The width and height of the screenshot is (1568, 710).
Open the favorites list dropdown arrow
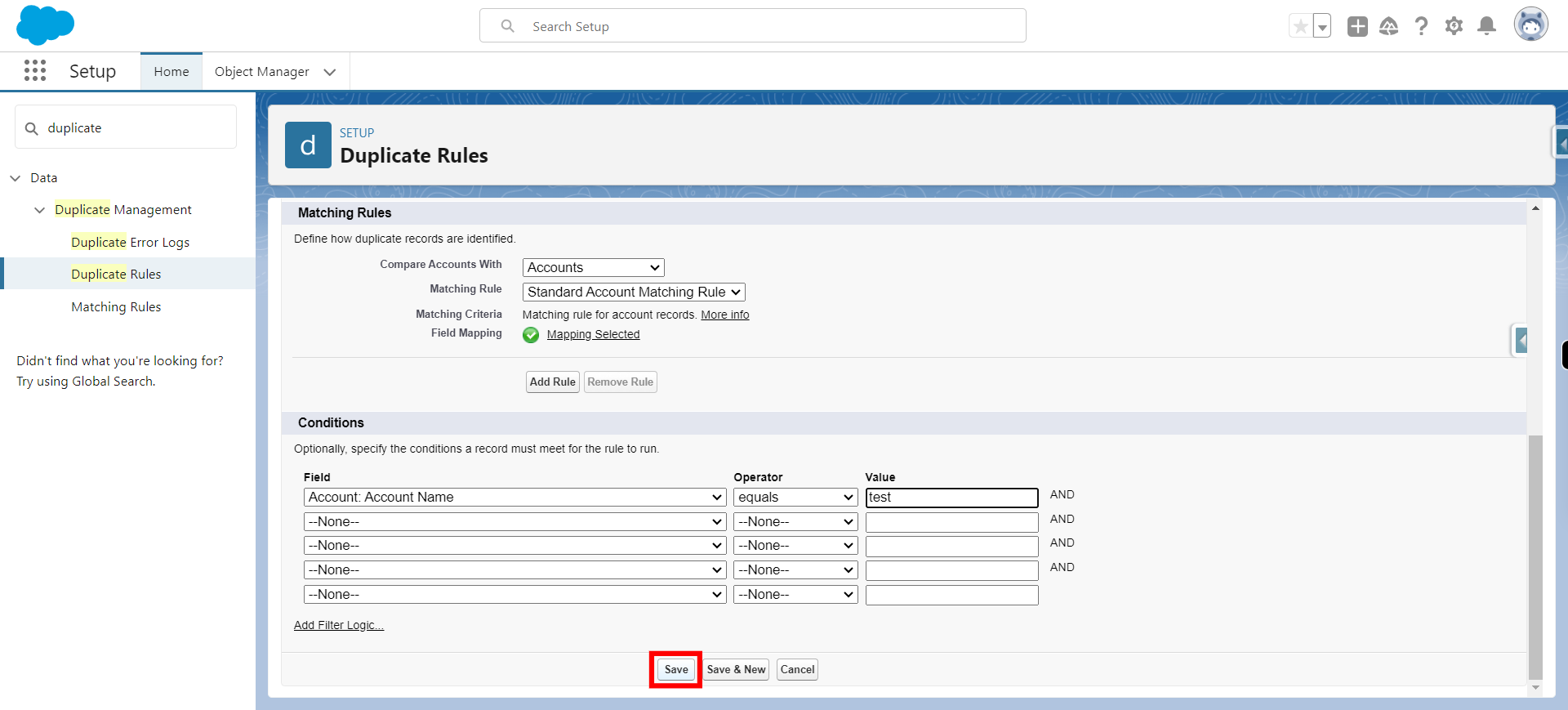click(1321, 26)
